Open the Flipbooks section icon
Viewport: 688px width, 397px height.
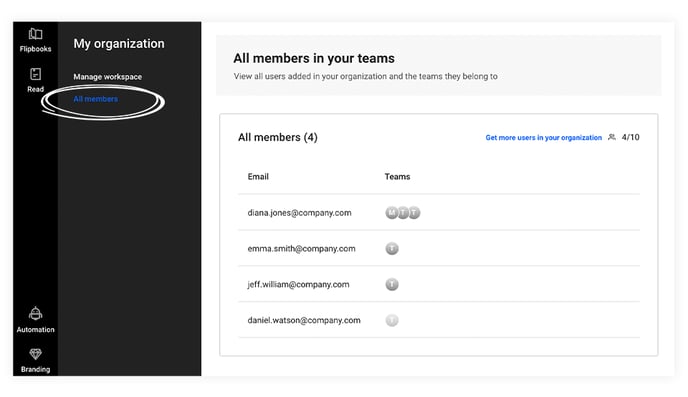click(36, 34)
